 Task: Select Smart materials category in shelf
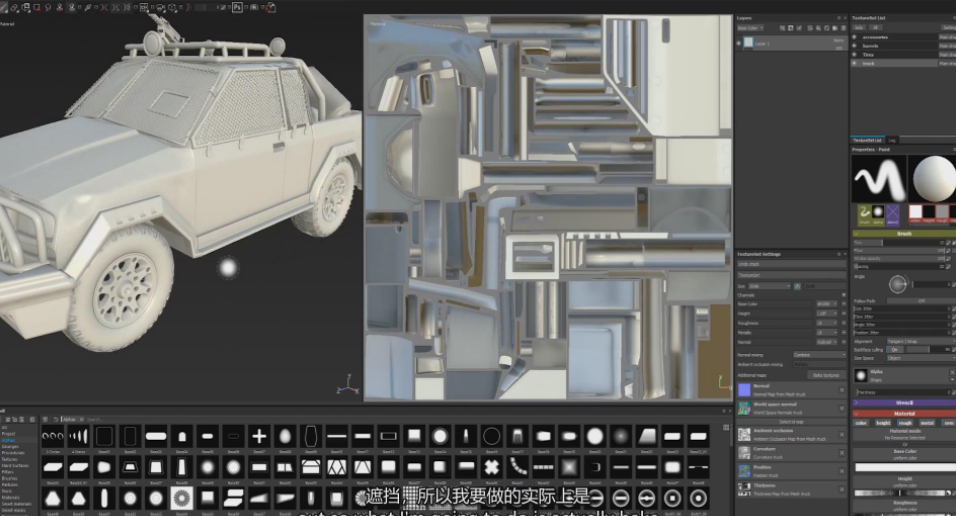(16, 504)
